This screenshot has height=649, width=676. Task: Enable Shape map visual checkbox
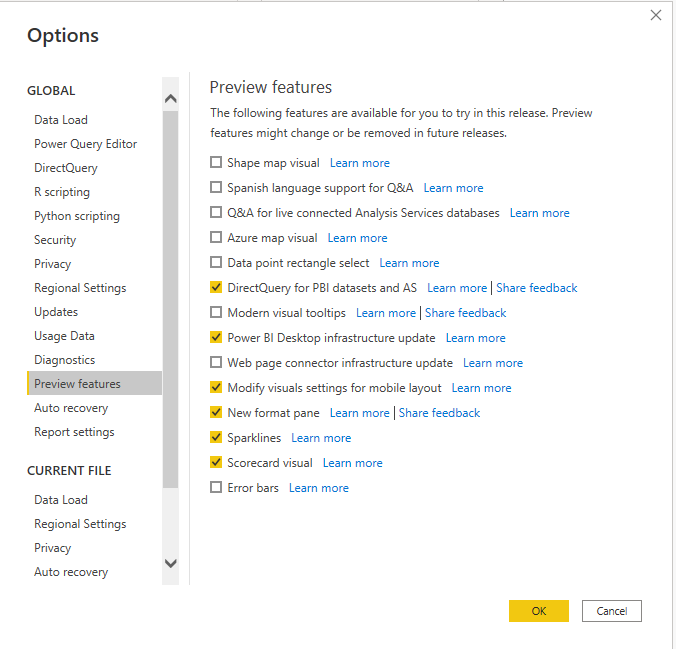pyautogui.click(x=216, y=163)
